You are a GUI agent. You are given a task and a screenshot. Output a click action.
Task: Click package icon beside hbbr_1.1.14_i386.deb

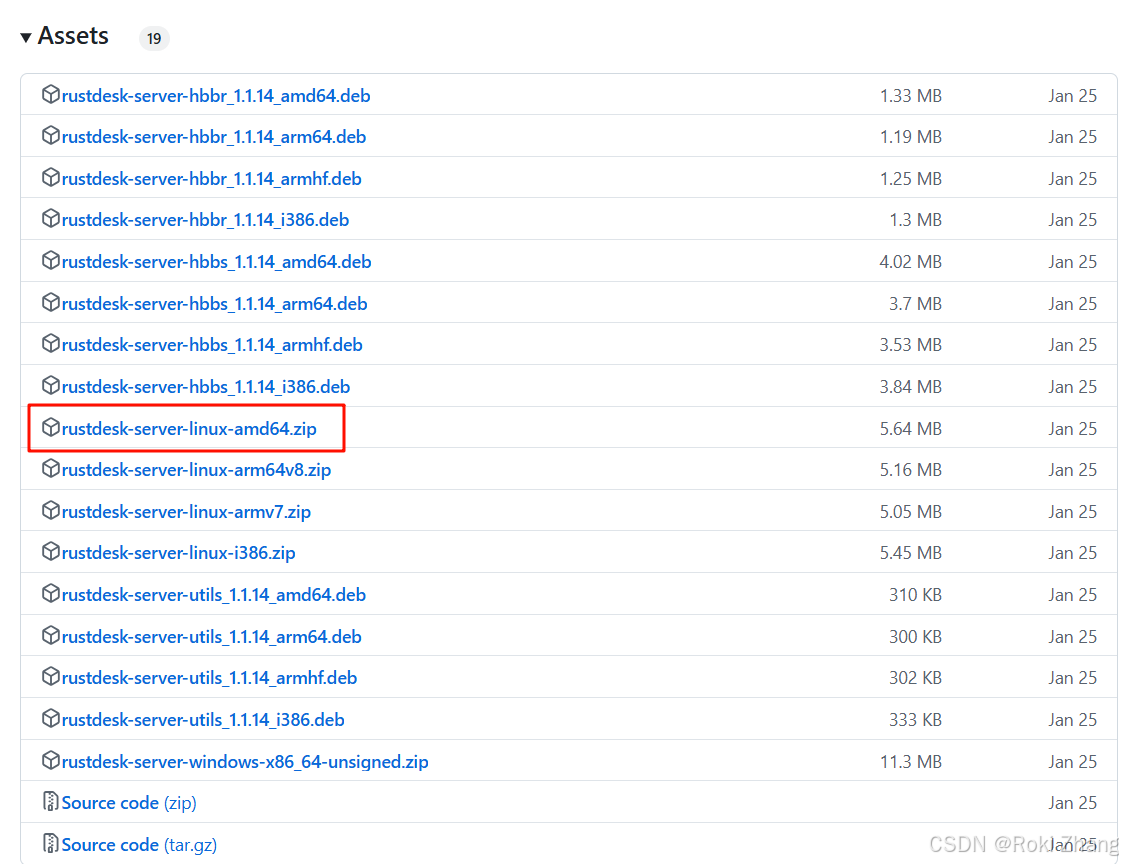pyautogui.click(x=51, y=219)
